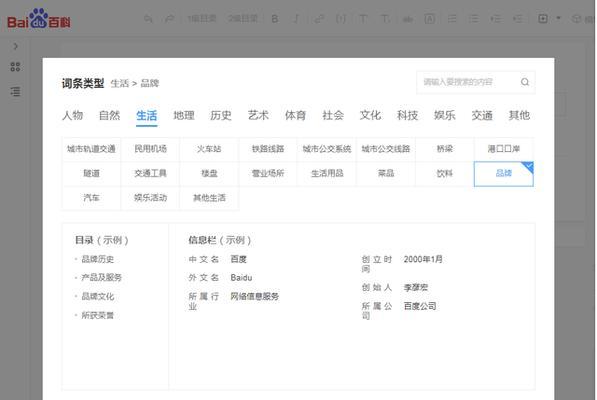Choose the 菜品 entry type
The height and width of the screenshot is (400, 597).
[x=386, y=174]
